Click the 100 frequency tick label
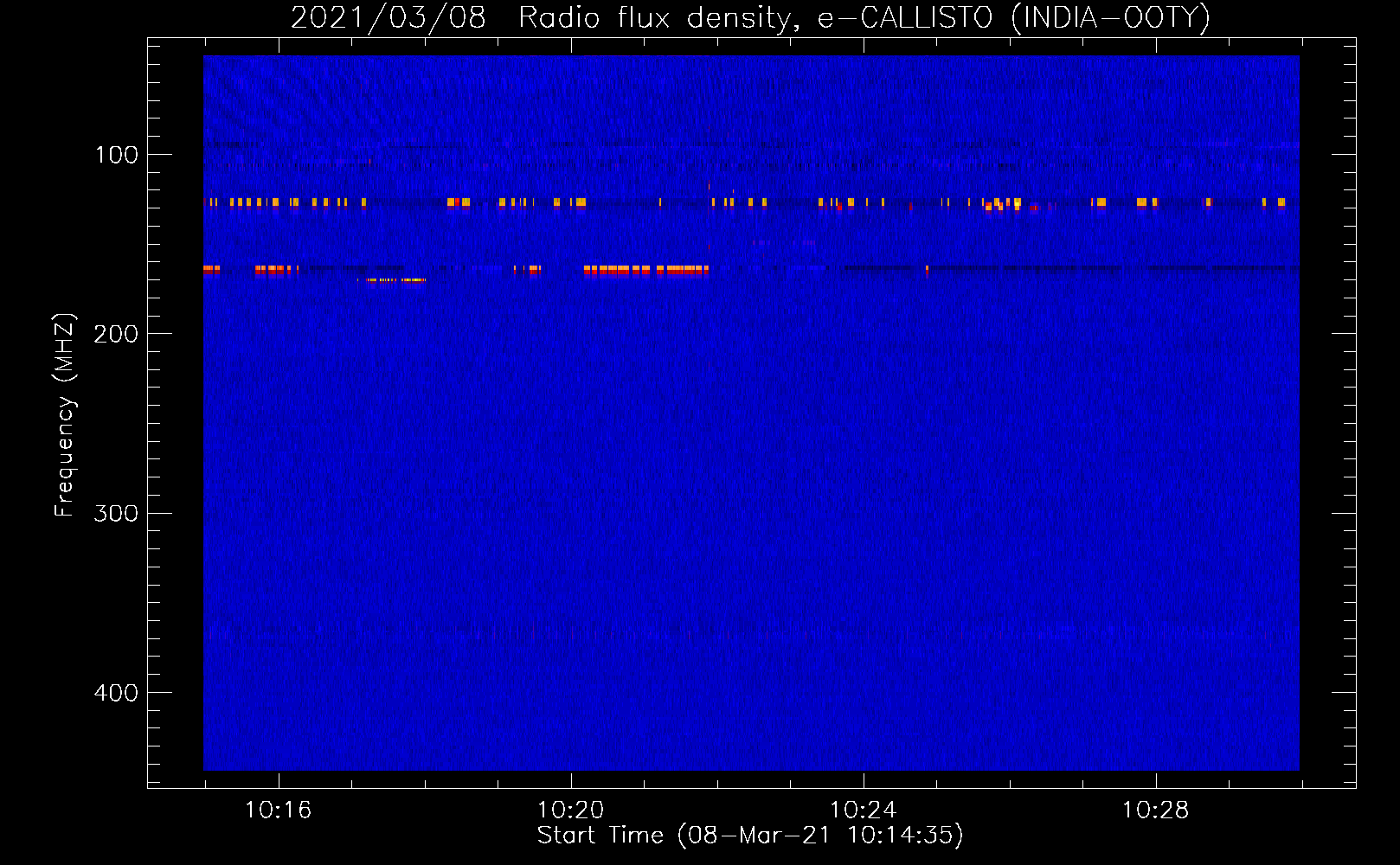The image size is (1400, 865). coord(116,155)
